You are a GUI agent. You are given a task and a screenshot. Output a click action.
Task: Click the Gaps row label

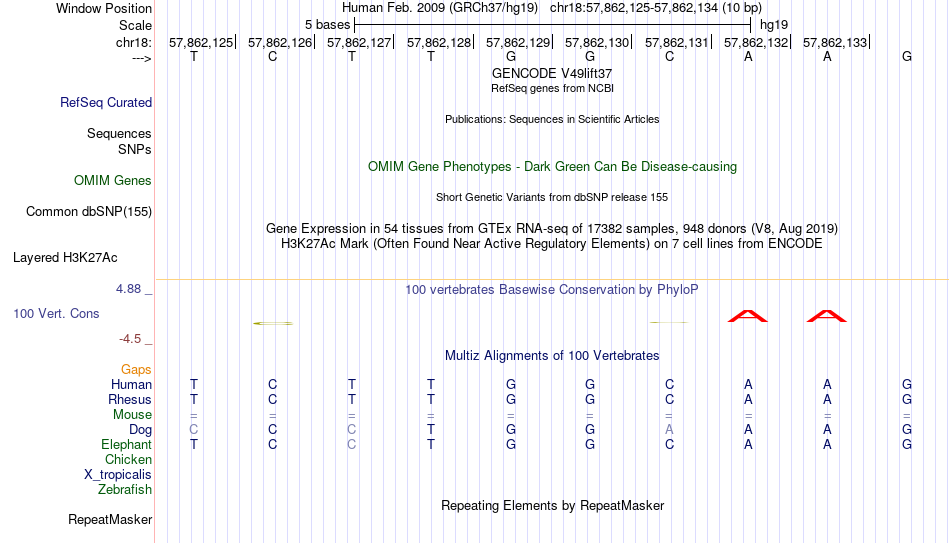[136, 369]
